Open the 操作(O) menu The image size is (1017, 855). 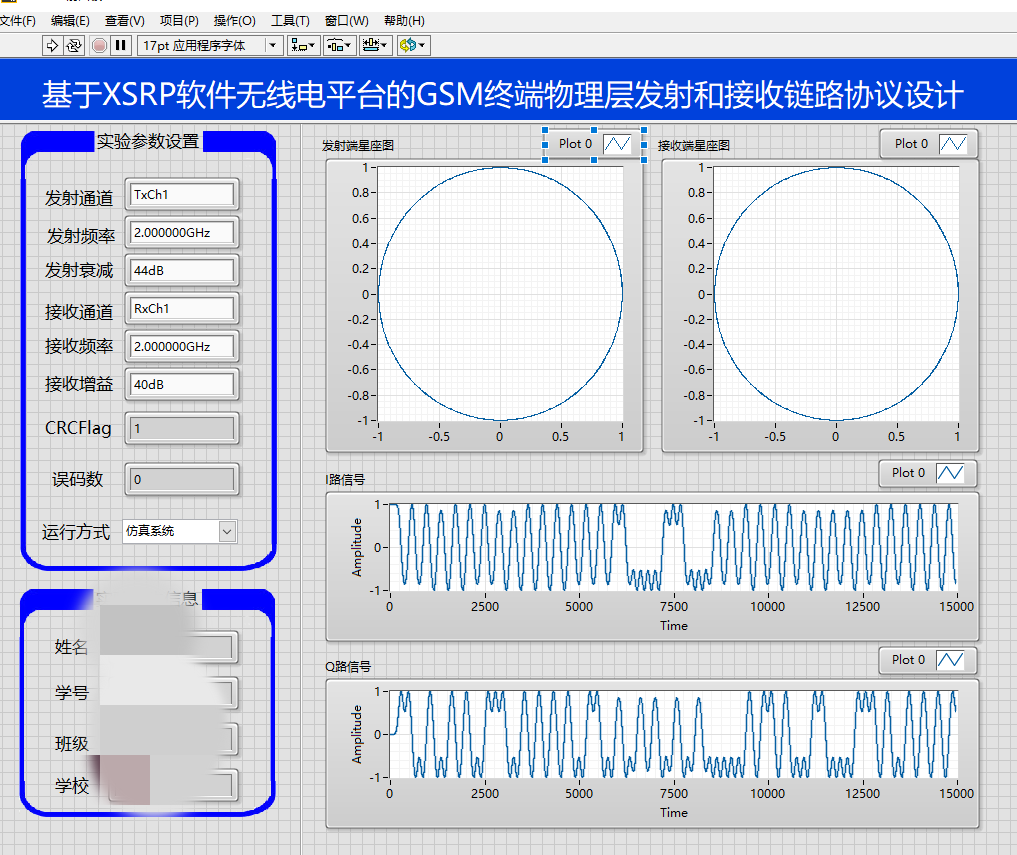[x=235, y=21]
